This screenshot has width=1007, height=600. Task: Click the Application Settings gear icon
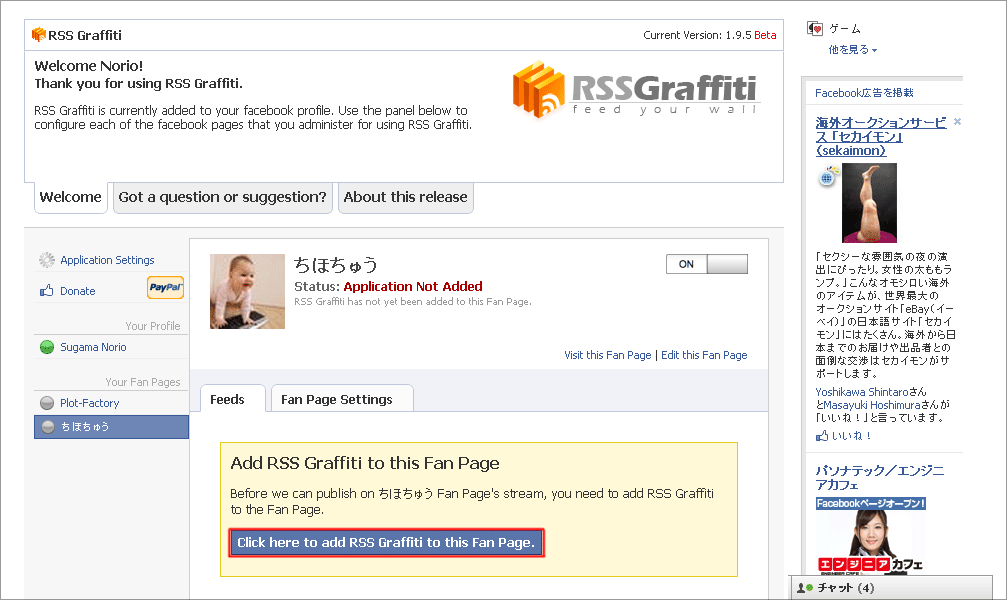coord(47,260)
